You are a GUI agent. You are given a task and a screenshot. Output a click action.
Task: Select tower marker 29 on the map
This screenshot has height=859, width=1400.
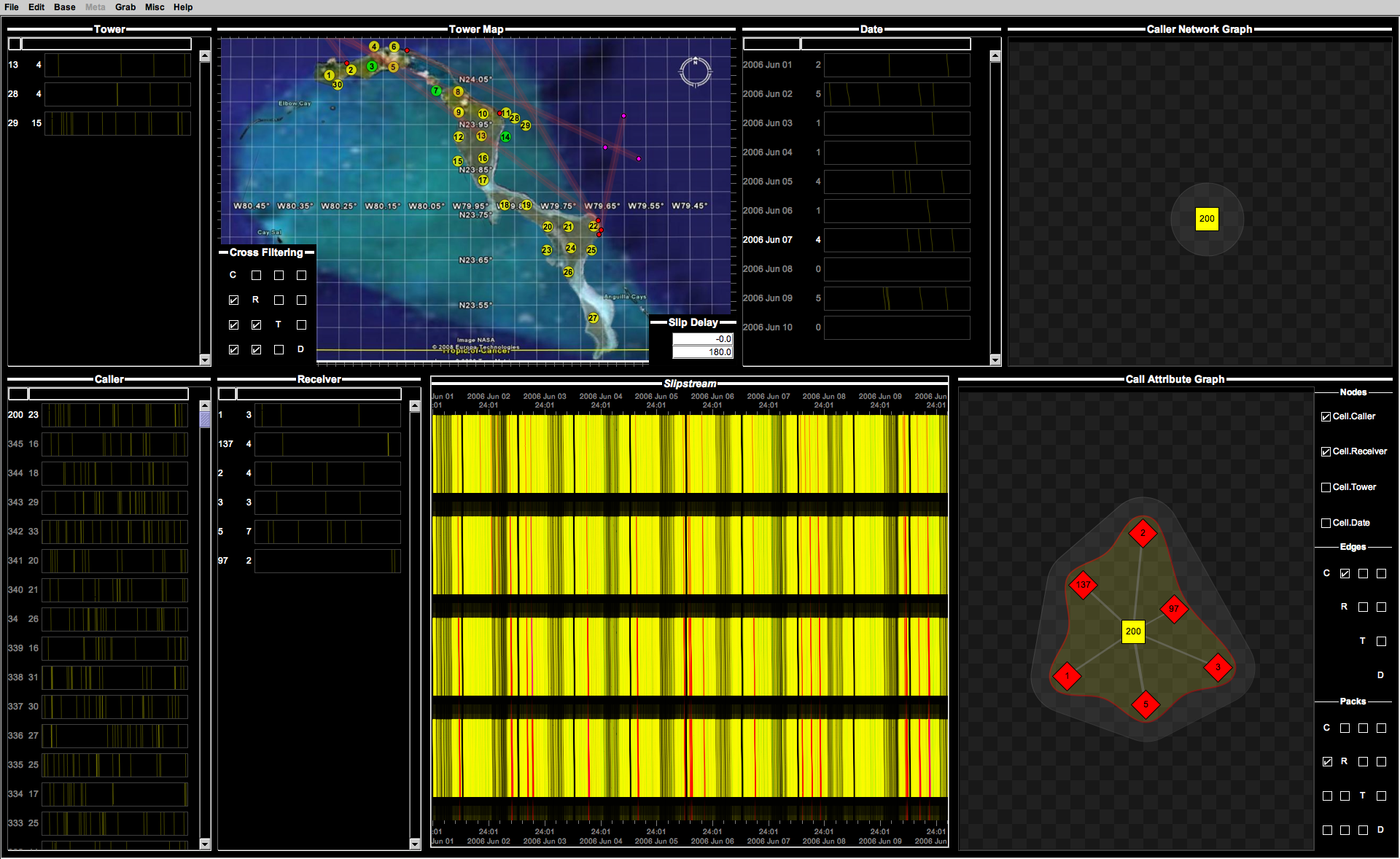point(526,125)
